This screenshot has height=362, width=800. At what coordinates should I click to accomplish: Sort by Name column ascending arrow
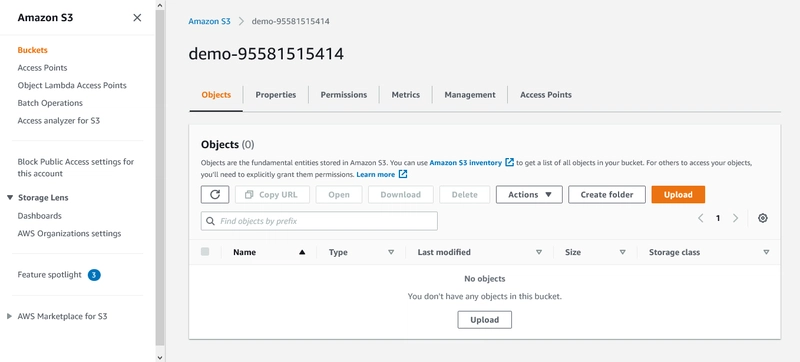(302, 252)
